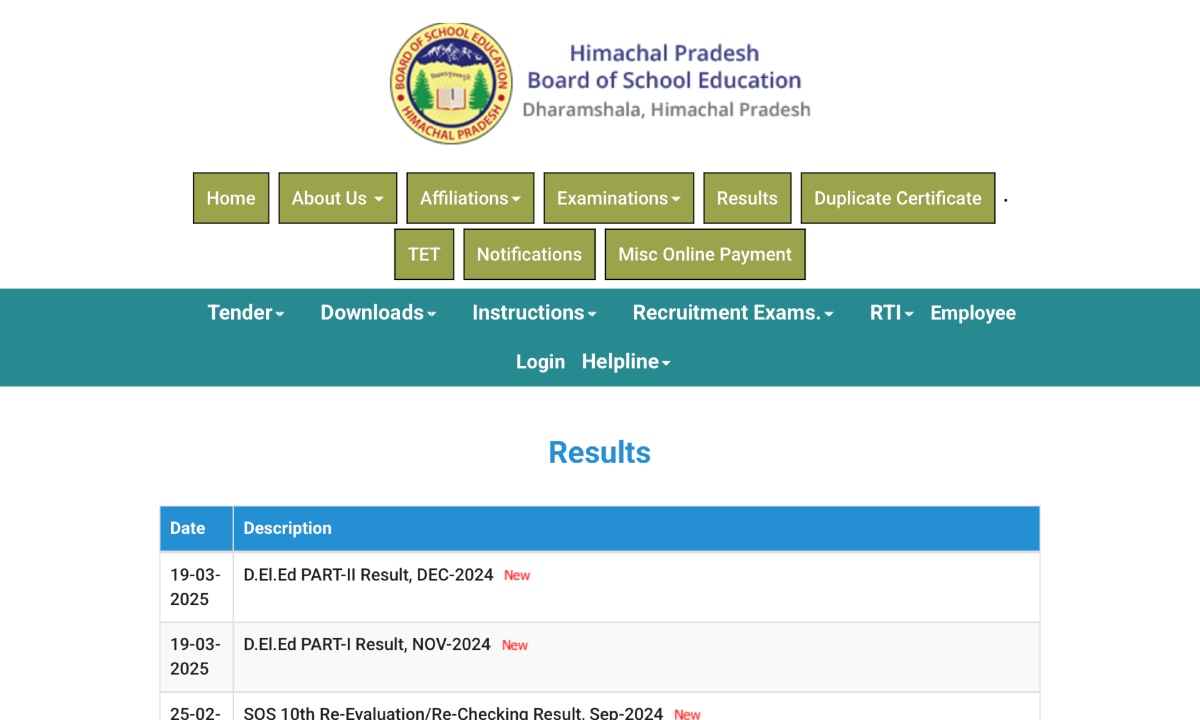The height and width of the screenshot is (720, 1200).
Task: Open the TET section
Action: pyautogui.click(x=424, y=254)
